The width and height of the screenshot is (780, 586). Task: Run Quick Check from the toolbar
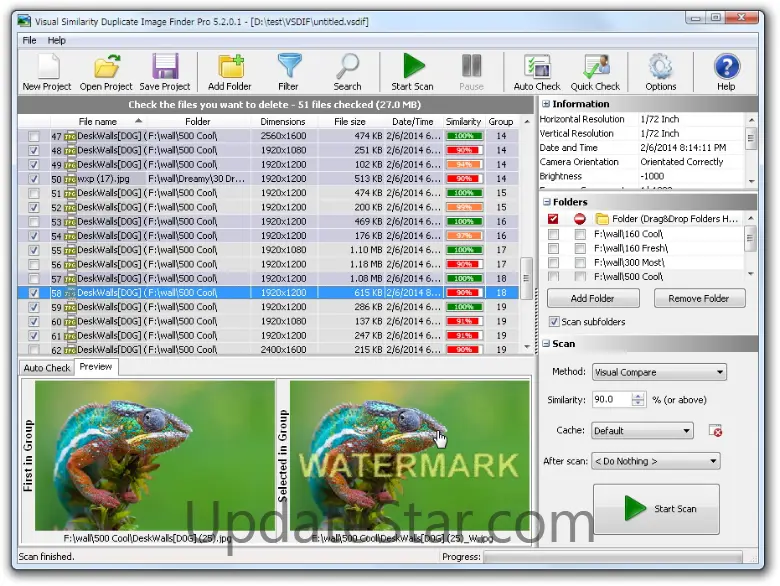[595, 72]
